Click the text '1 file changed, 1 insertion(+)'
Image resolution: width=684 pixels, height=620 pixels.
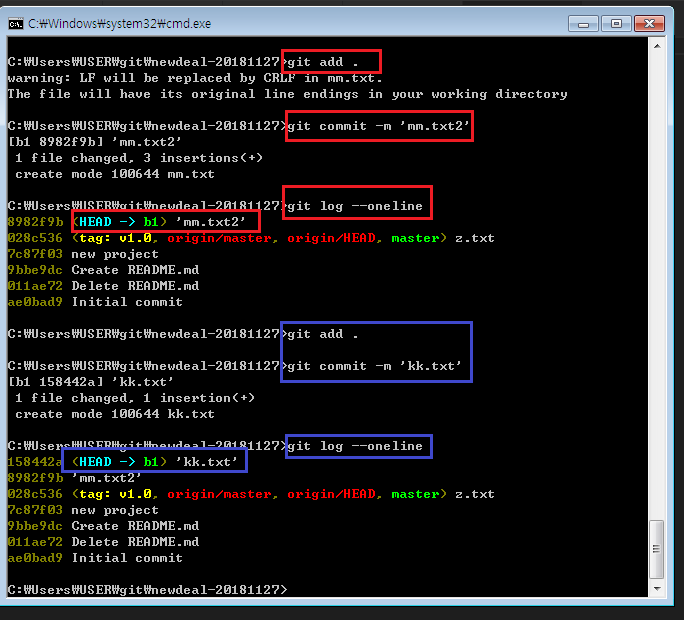[x=135, y=398]
